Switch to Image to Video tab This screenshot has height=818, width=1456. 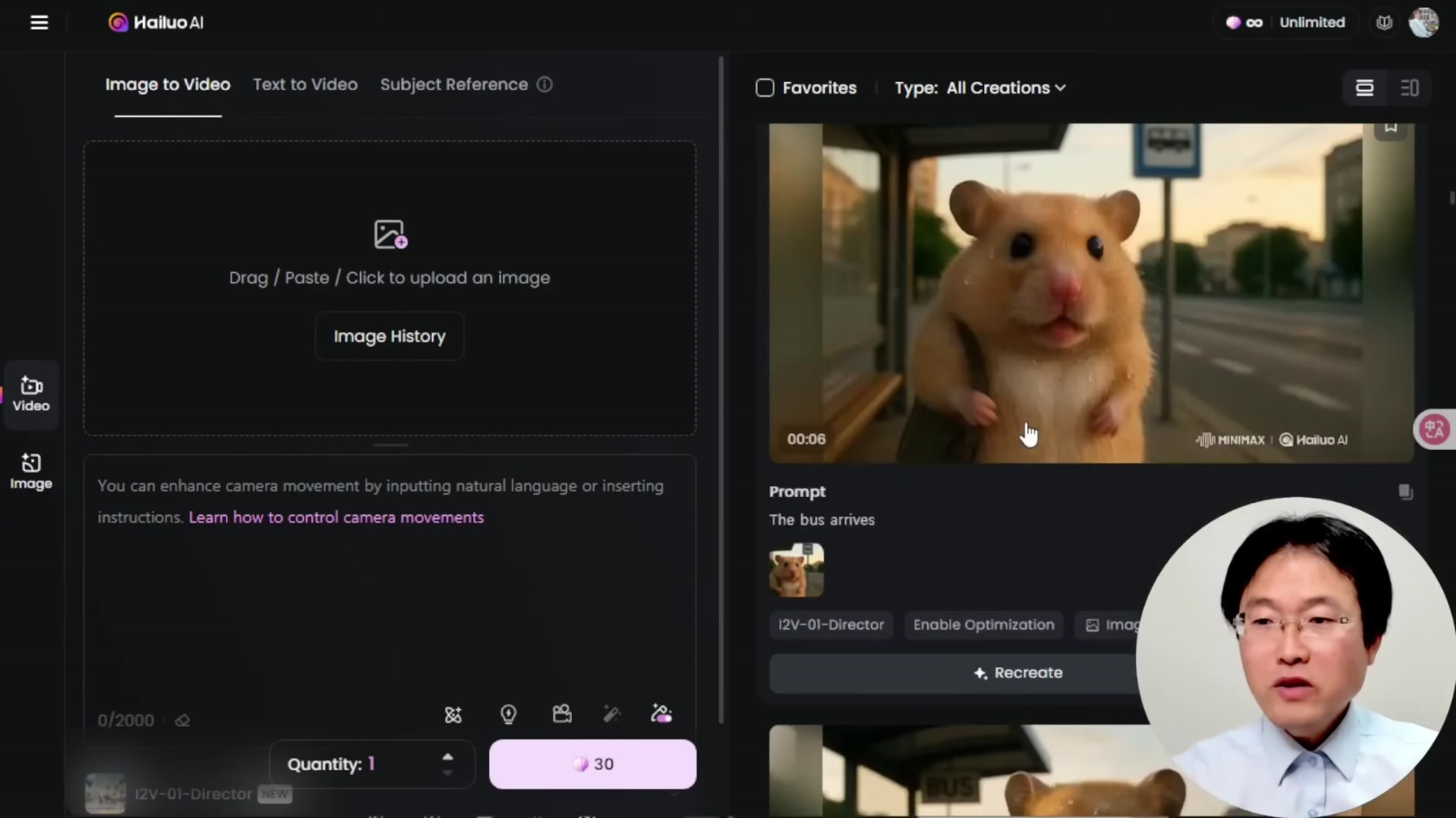167,84
